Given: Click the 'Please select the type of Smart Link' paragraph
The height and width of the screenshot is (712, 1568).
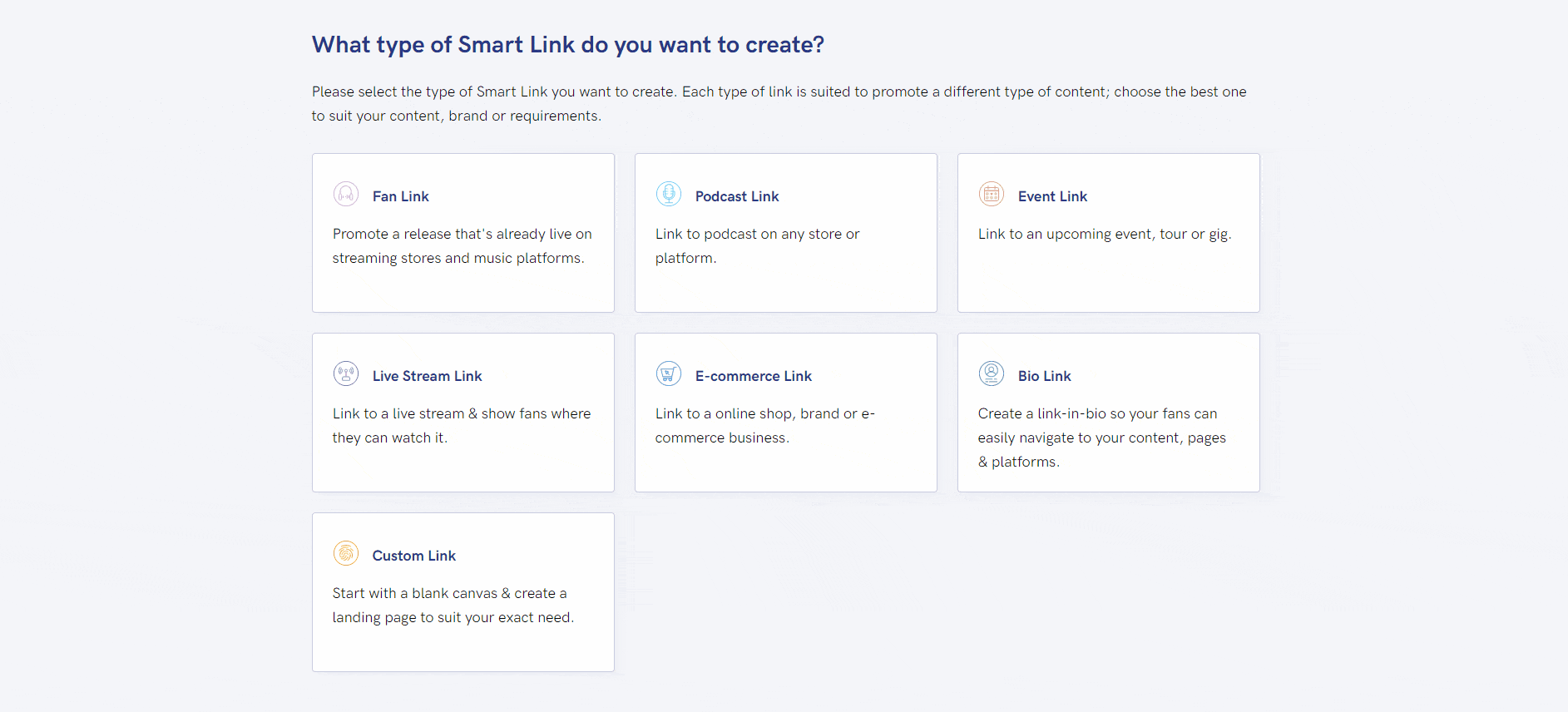Looking at the screenshot, I should coord(779,104).
